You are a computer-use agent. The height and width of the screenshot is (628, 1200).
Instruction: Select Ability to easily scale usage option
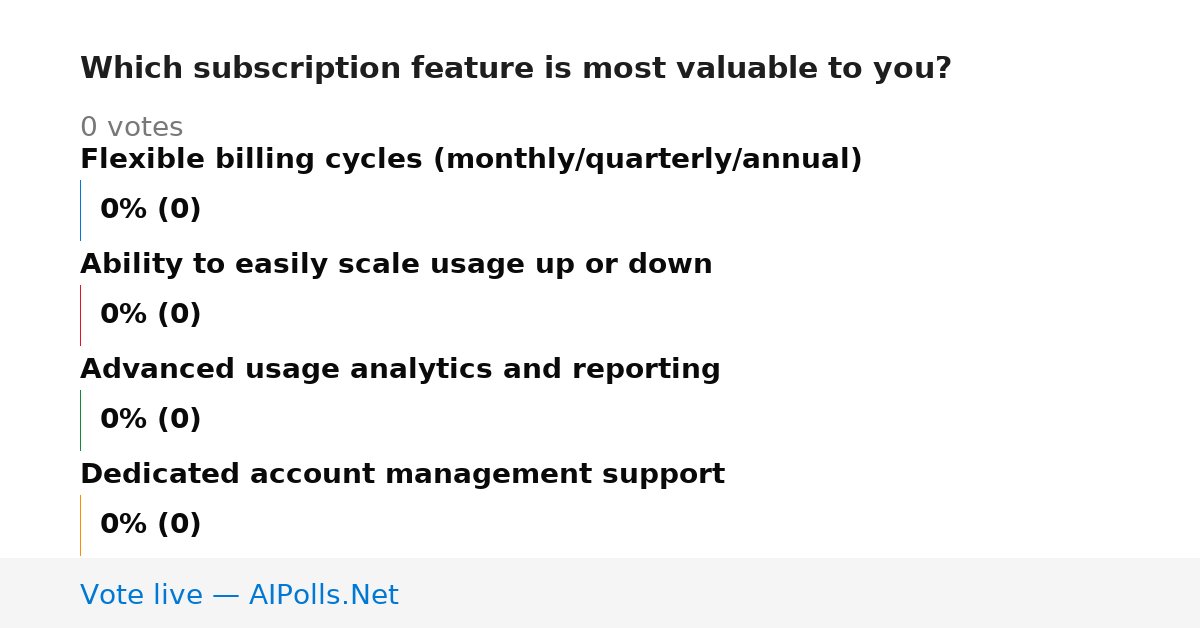point(396,265)
